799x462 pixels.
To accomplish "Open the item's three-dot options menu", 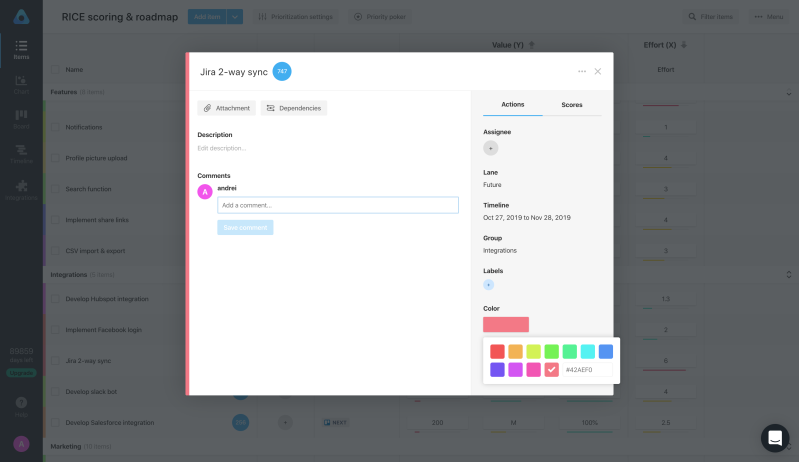I will (x=582, y=71).
